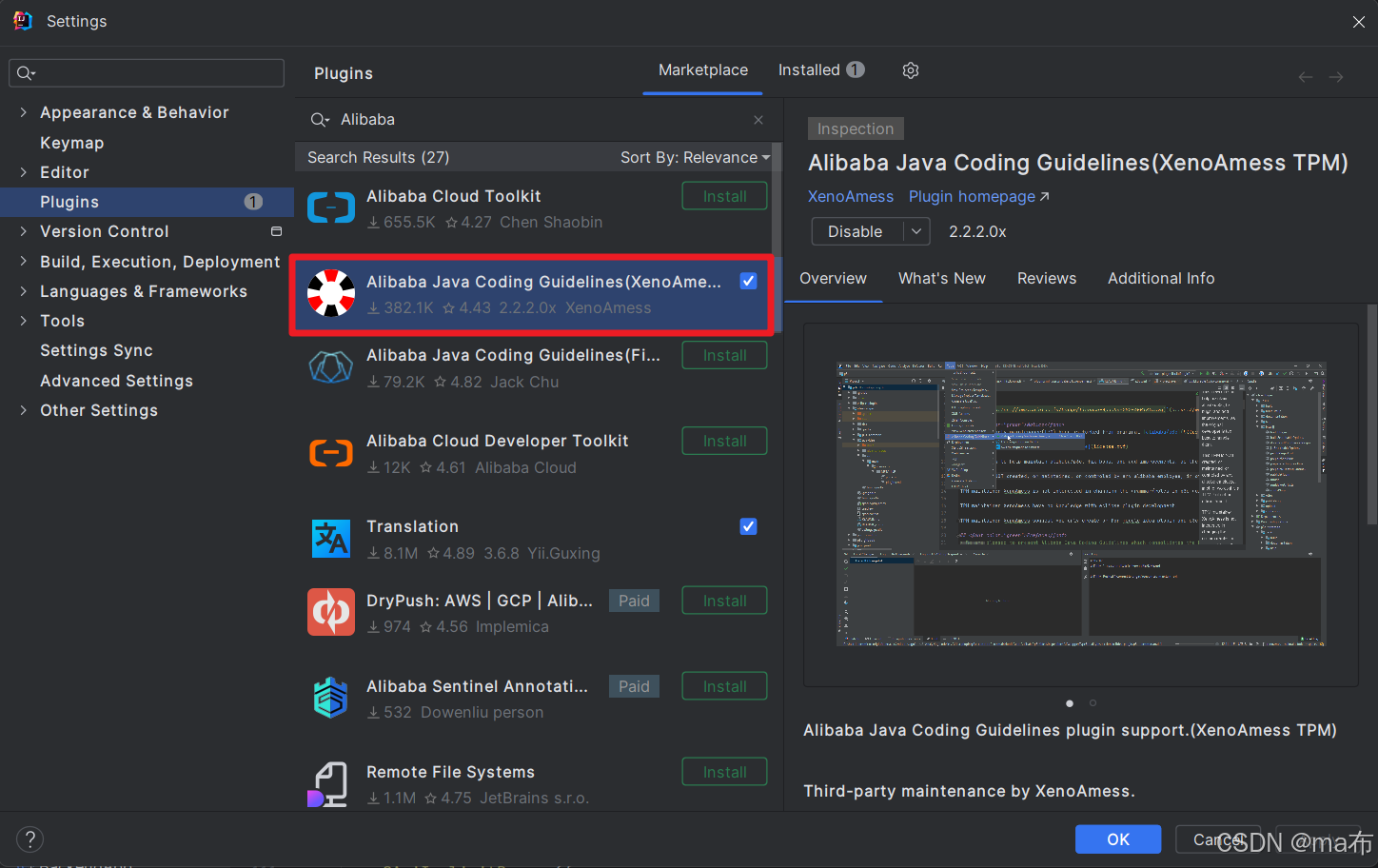Install Alibaba Cloud Toolkit
The width and height of the screenshot is (1378, 868).
[724, 196]
